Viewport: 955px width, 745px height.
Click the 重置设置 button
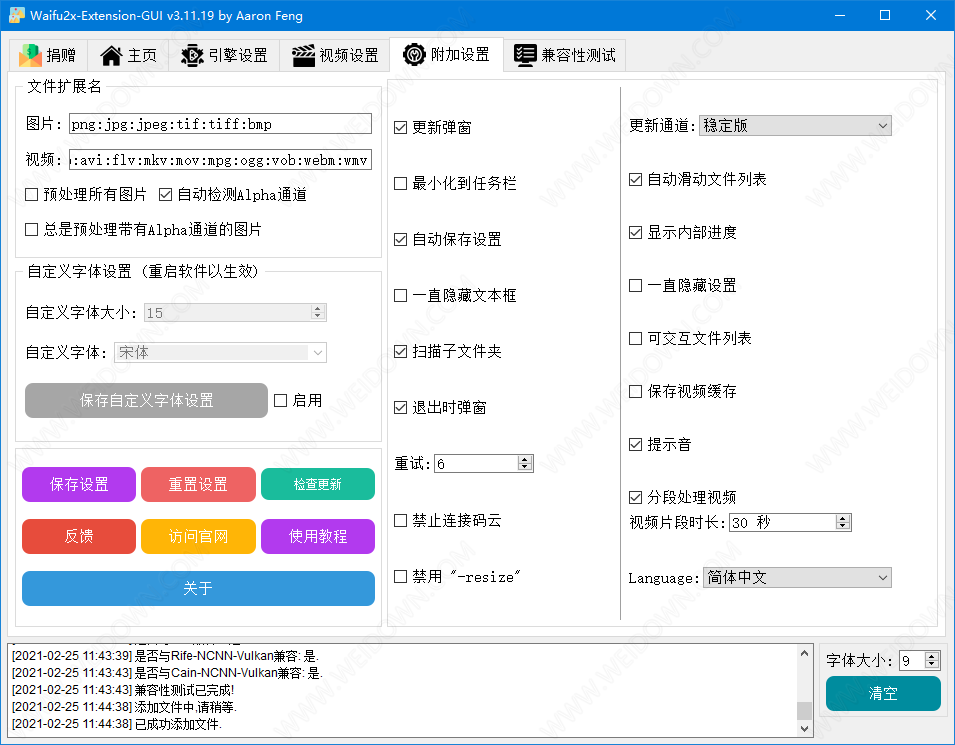pos(198,484)
